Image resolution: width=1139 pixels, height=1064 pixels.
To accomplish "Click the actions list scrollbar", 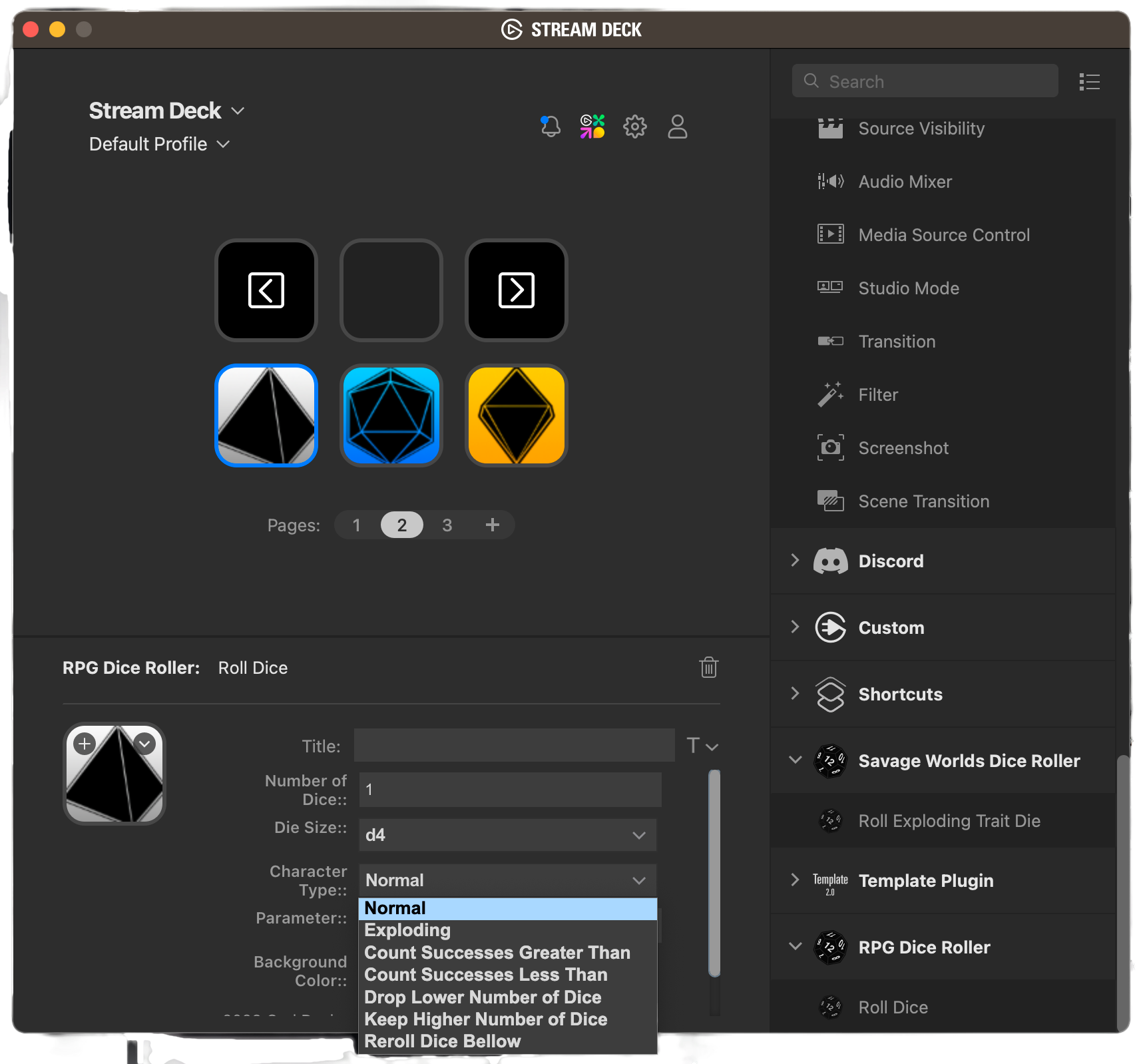I will tap(1123, 894).
